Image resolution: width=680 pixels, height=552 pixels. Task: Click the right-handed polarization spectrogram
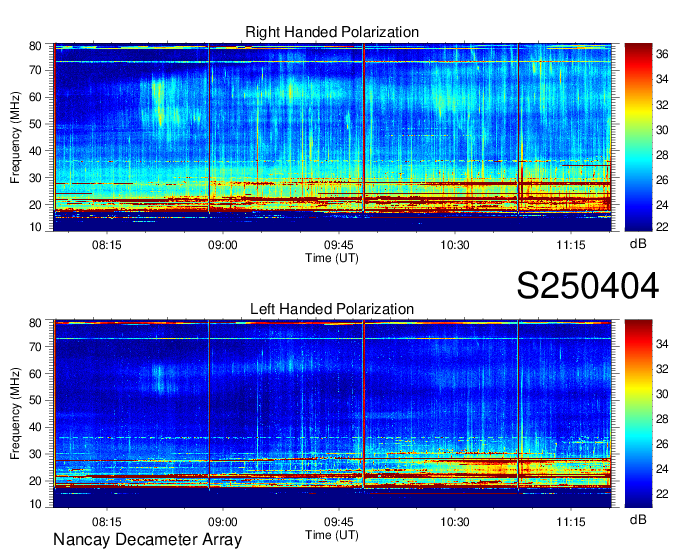333,137
